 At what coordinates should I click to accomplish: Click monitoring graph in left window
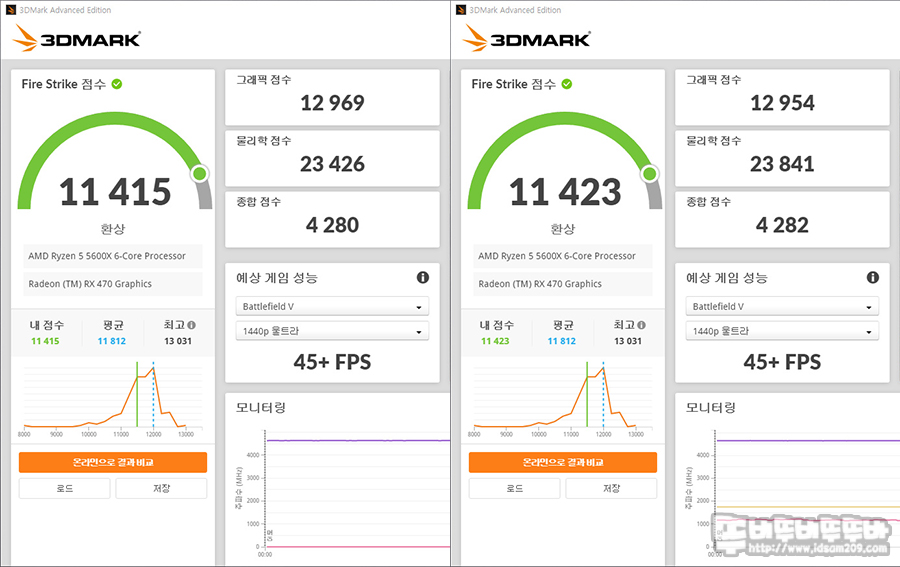pyautogui.click(x=343, y=494)
